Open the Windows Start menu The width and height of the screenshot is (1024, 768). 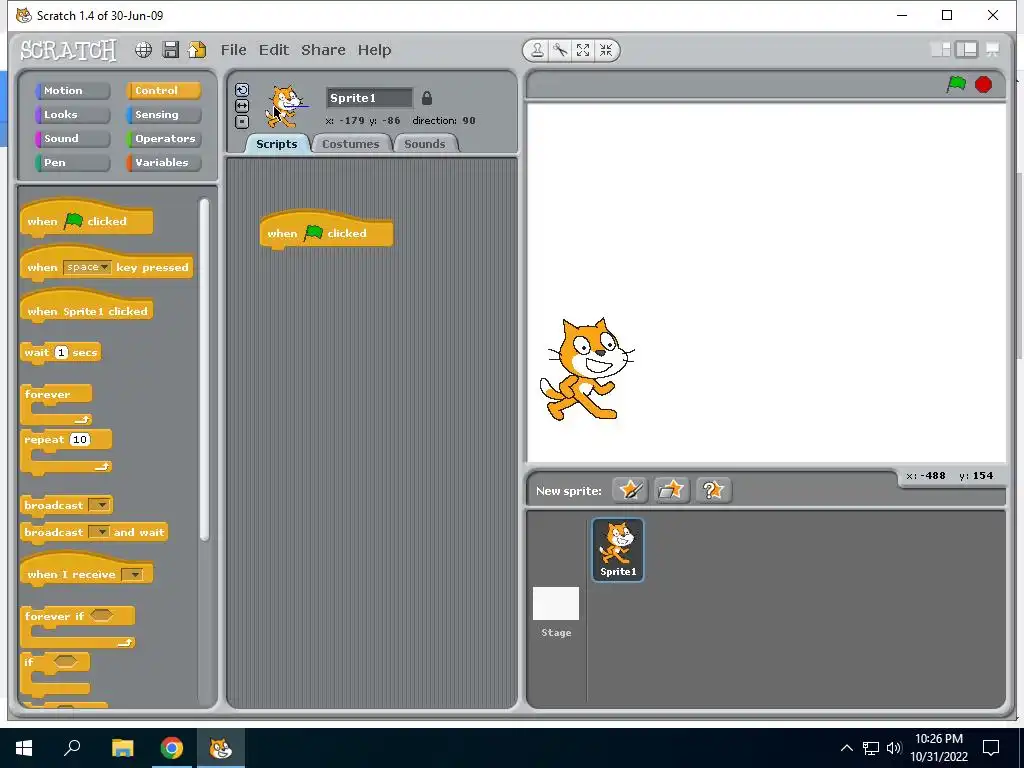(24, 748)
